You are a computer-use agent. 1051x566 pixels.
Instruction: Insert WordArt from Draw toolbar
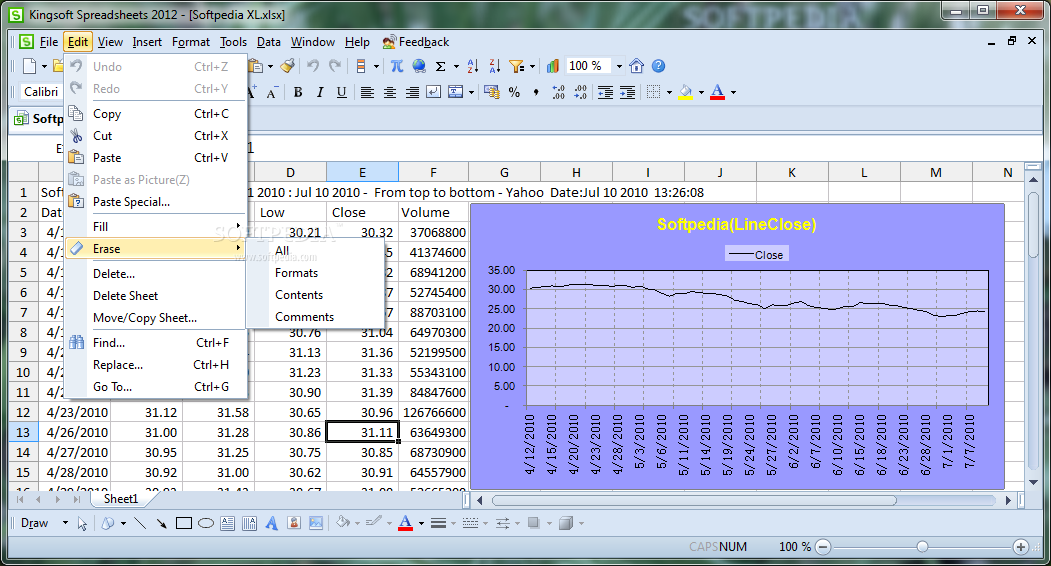click(271, 523)
